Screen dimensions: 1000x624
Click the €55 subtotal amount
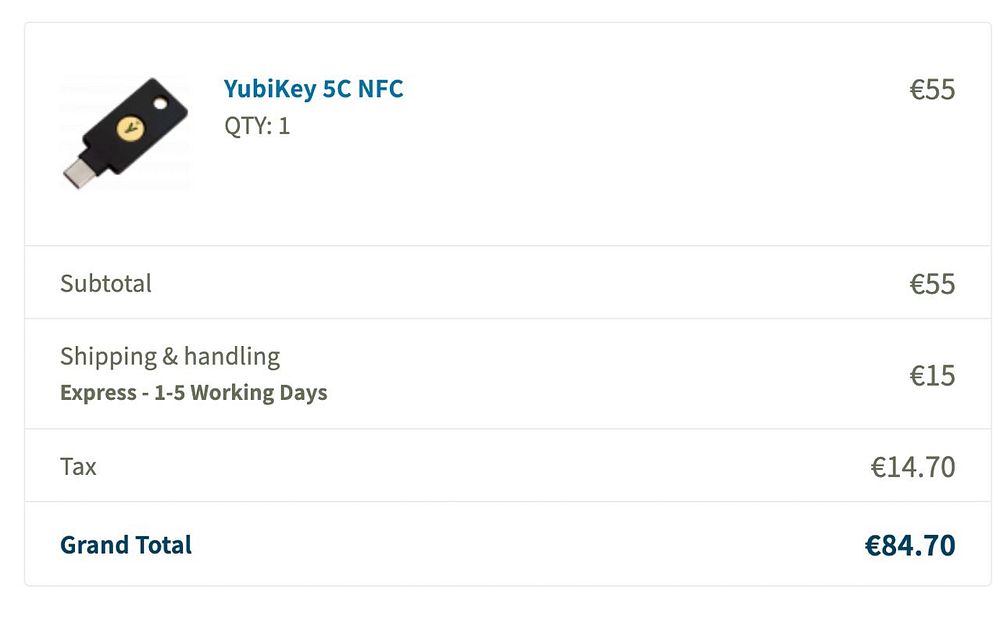(932, 284)
